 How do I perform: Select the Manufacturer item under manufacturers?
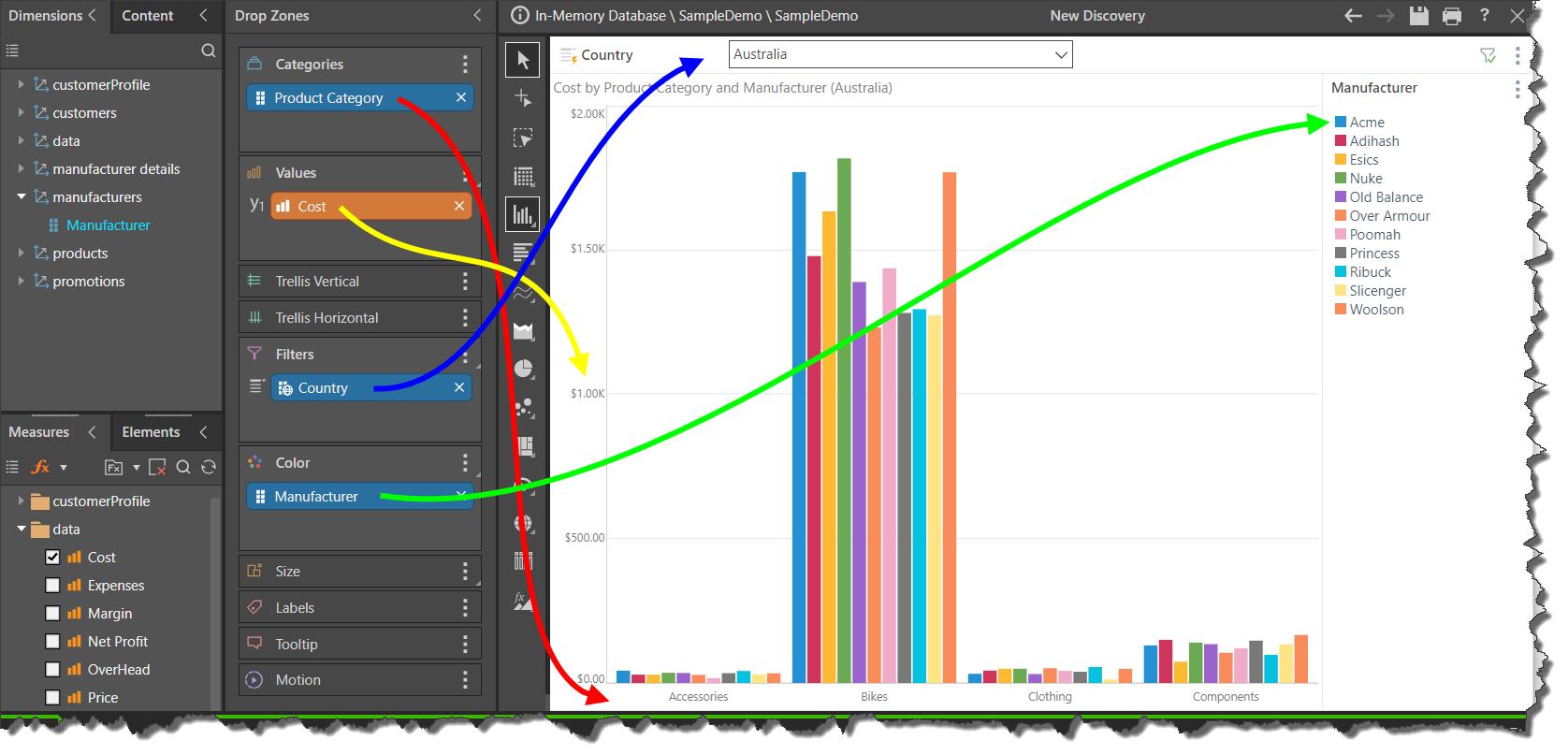108,225
